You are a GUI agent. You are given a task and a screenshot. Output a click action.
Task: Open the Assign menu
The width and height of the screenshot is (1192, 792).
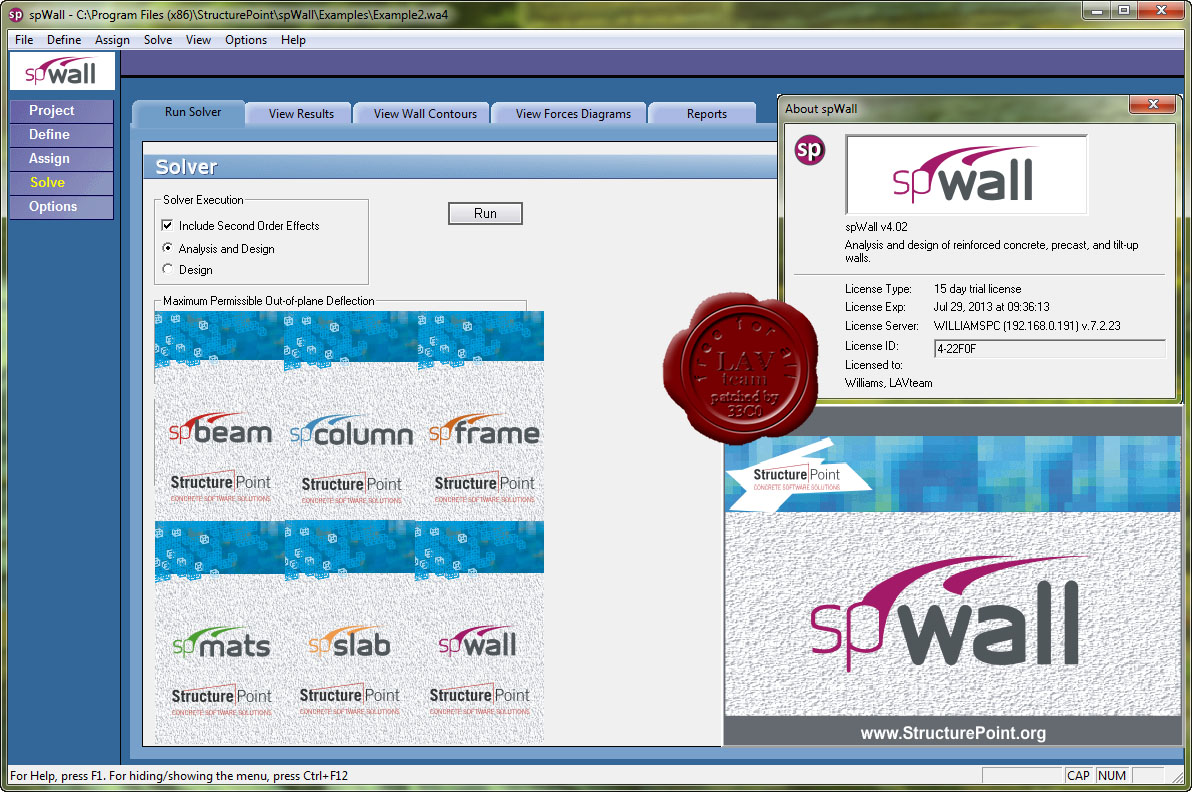point(113,40)
